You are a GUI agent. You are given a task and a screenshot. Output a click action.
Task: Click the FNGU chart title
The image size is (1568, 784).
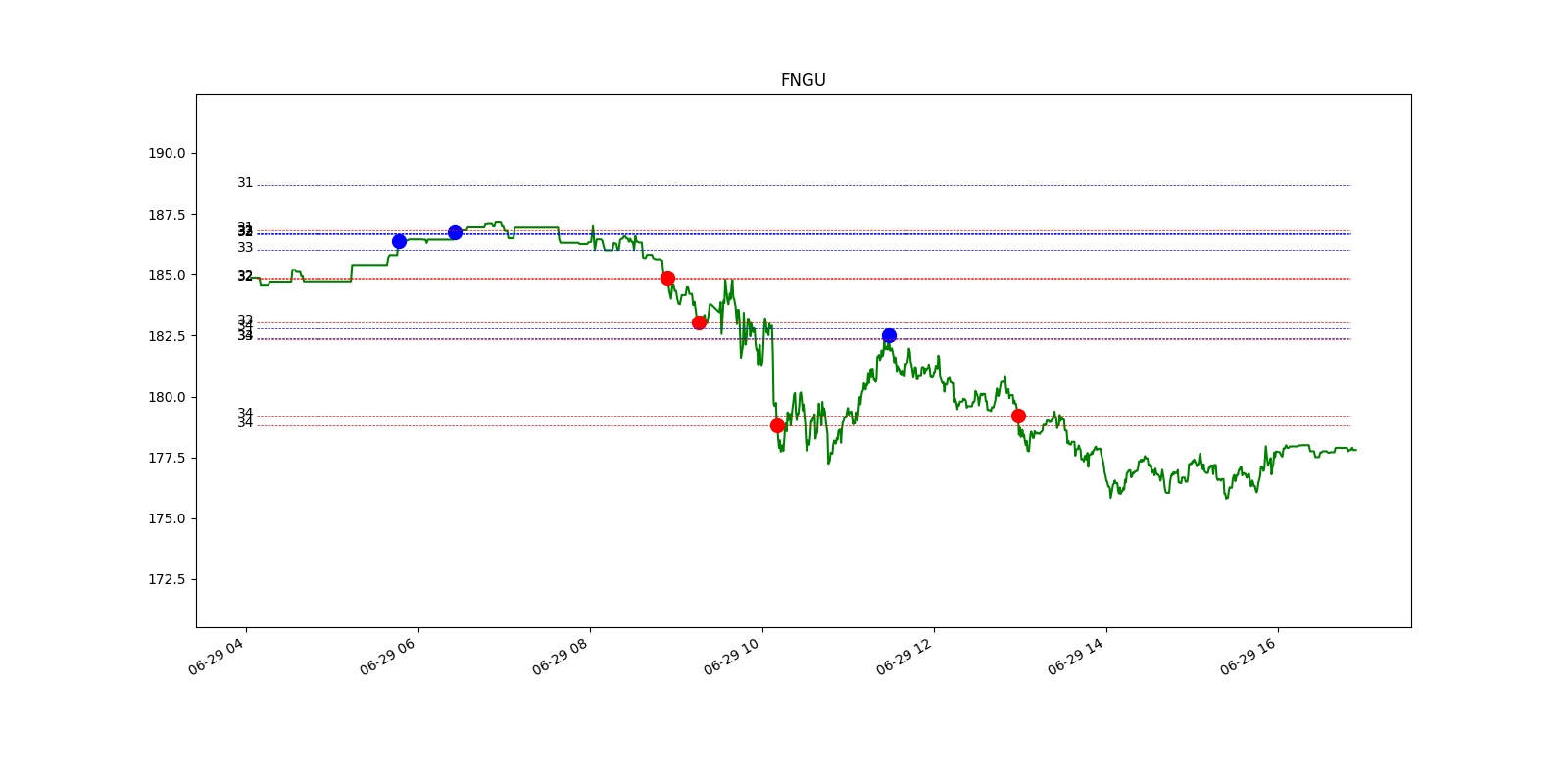point(803,80)
